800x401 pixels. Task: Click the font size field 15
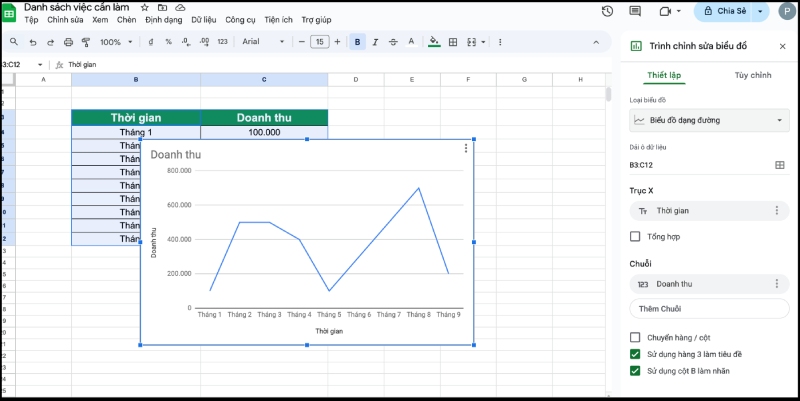point(319,42)
